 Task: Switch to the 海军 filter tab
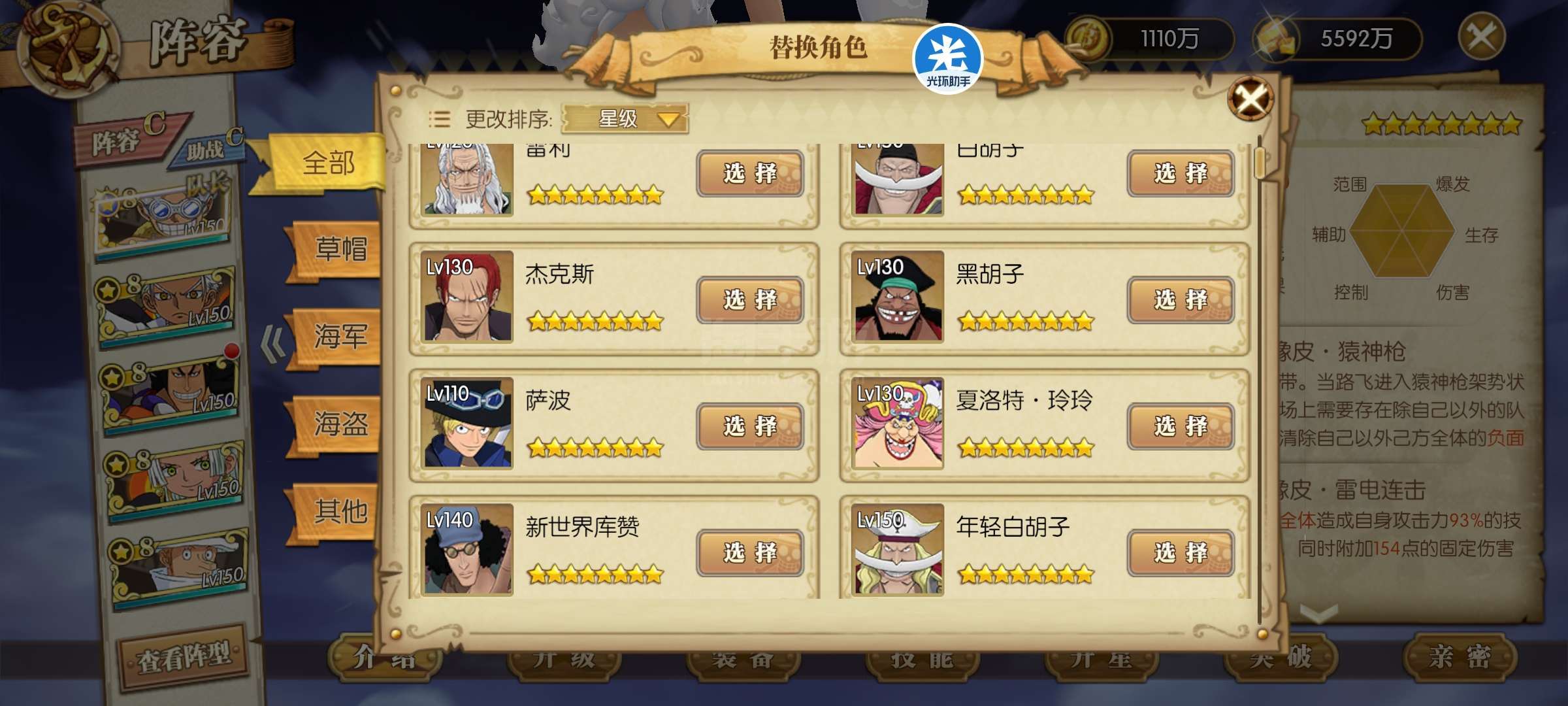[x=338, y=337]
